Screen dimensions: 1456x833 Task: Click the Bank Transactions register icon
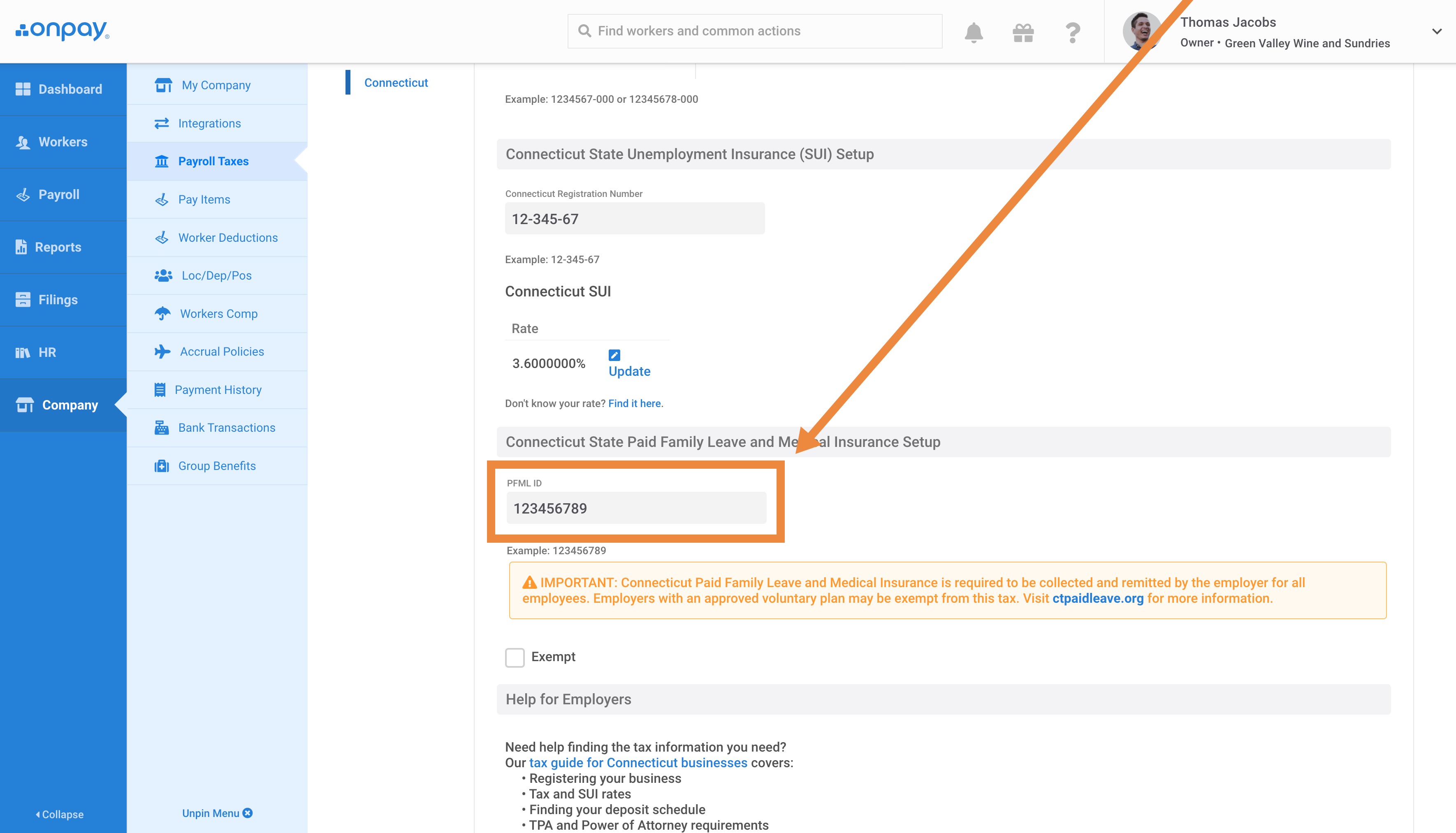click(162, 427)
